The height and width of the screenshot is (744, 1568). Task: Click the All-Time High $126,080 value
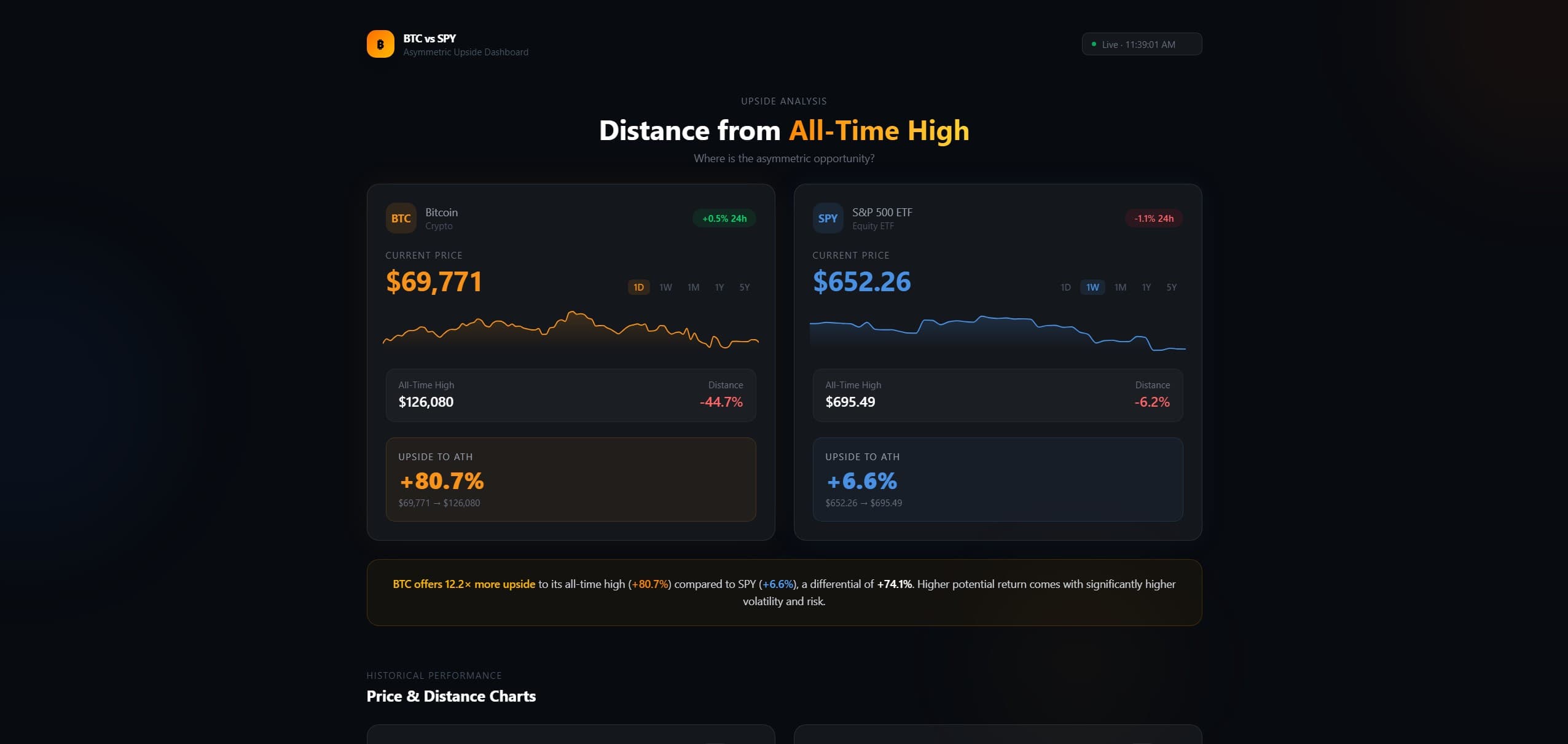click(426, 402)
